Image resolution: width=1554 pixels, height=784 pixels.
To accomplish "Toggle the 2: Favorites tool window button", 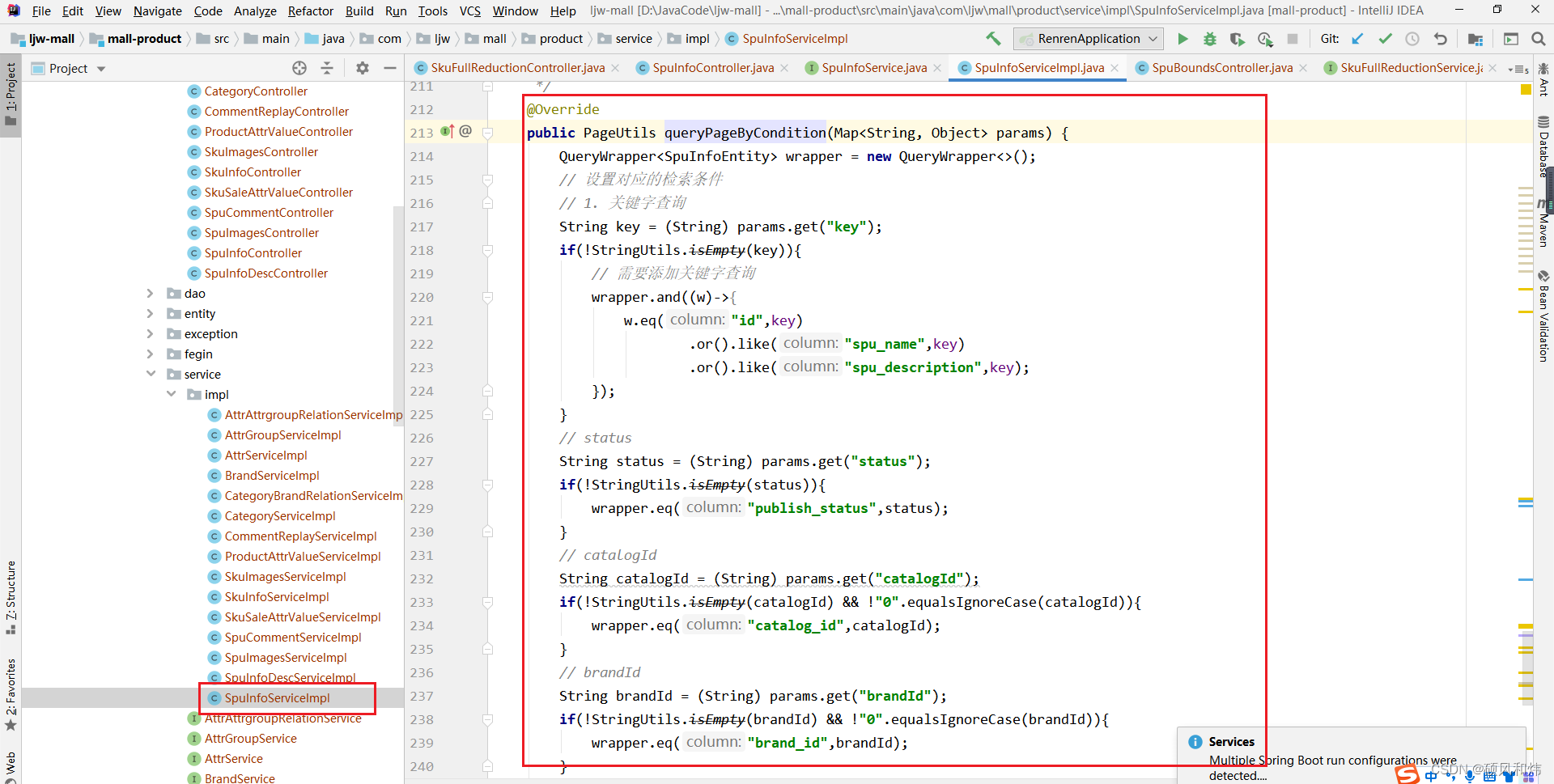I will click(11, 695).
